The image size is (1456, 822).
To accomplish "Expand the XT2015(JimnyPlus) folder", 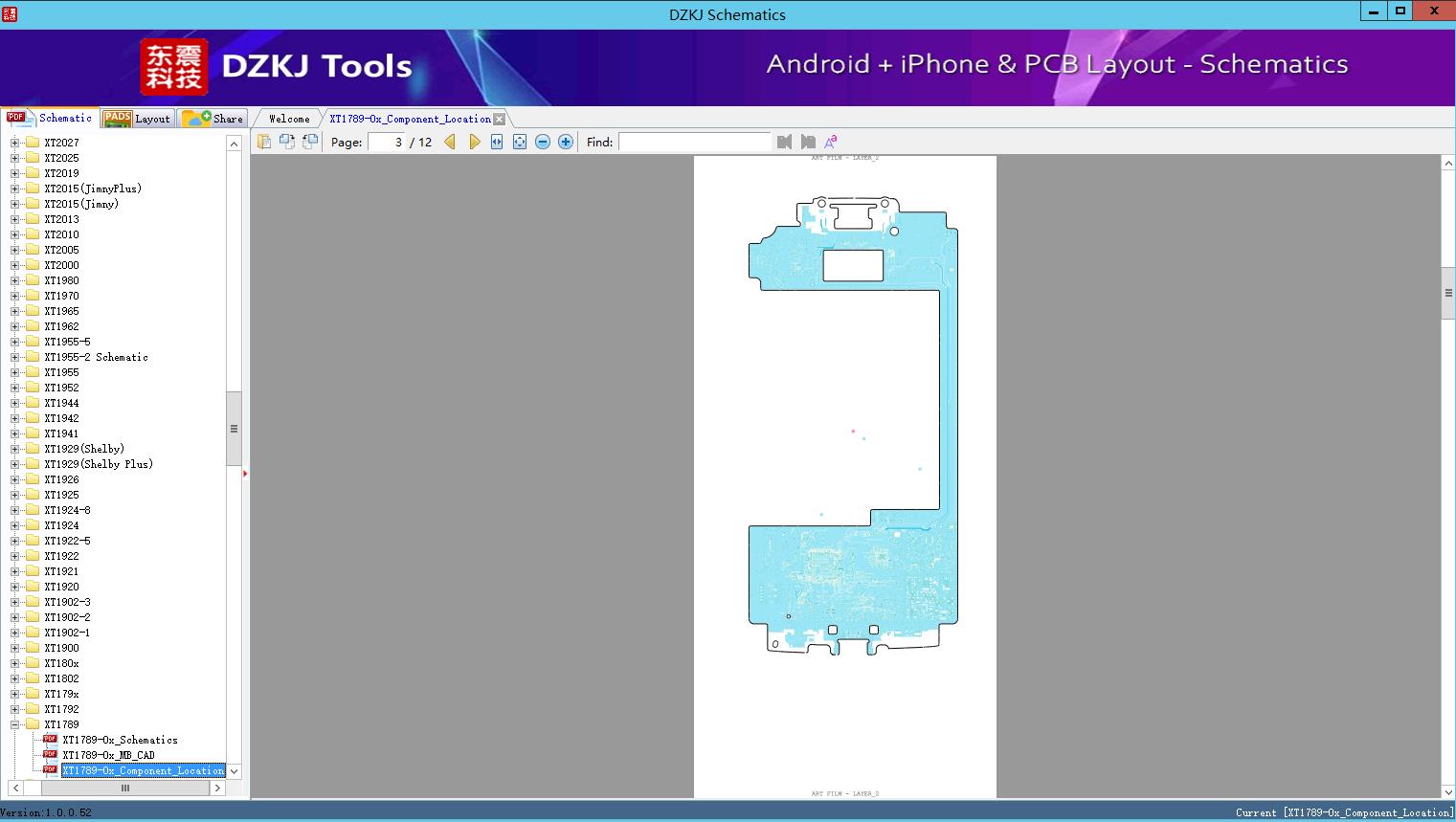I will [14, 189].
